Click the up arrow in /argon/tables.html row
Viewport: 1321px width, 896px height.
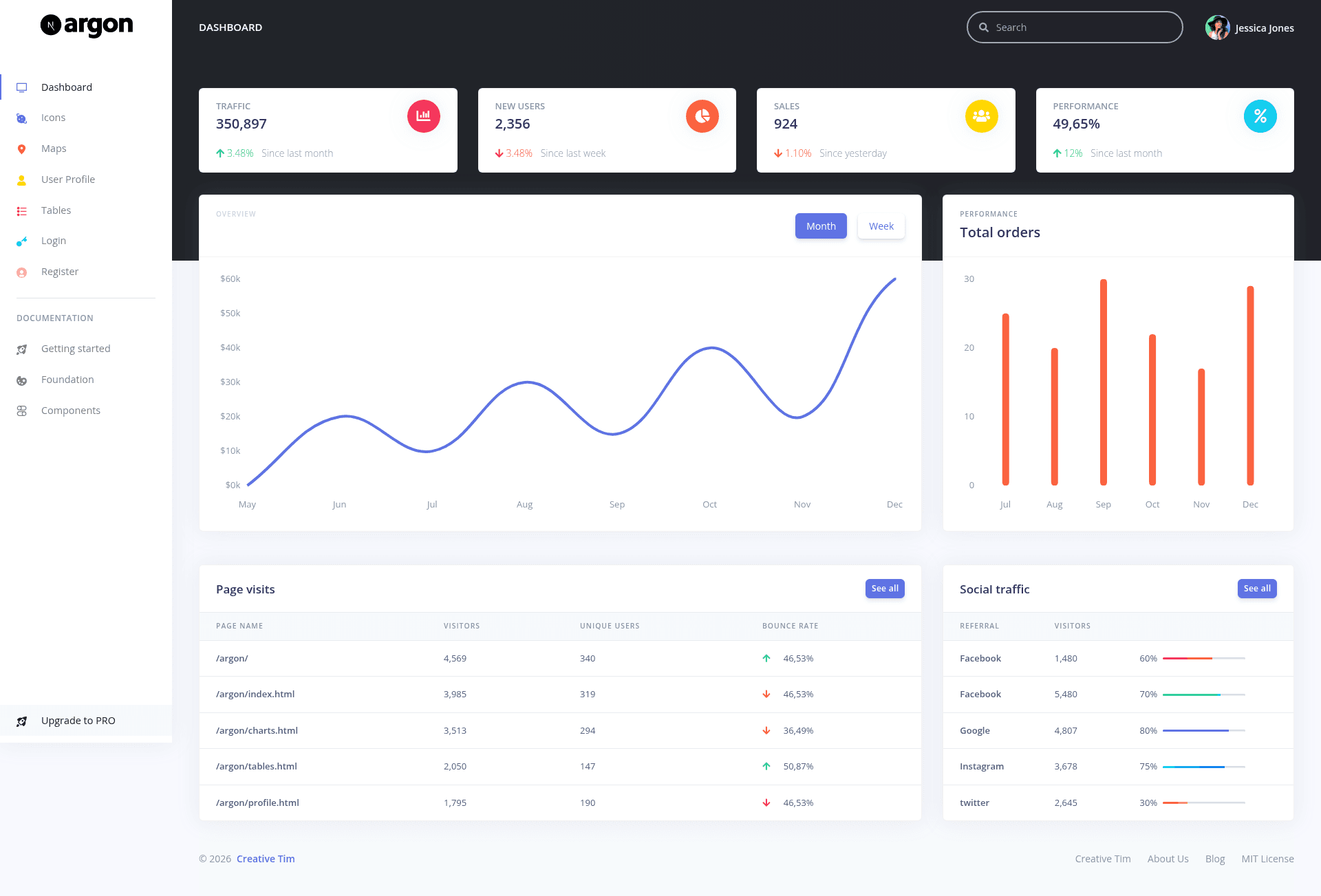[x=766, y=766]
